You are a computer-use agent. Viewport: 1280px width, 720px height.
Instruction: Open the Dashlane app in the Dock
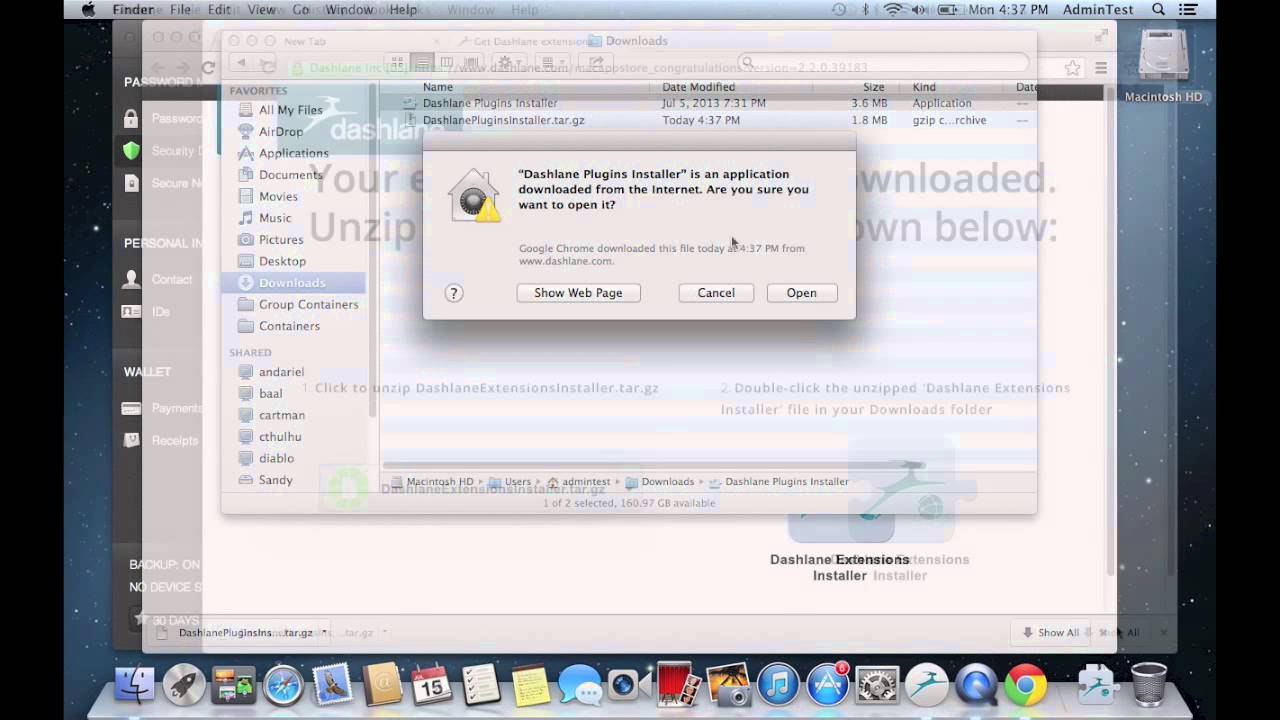926,686
